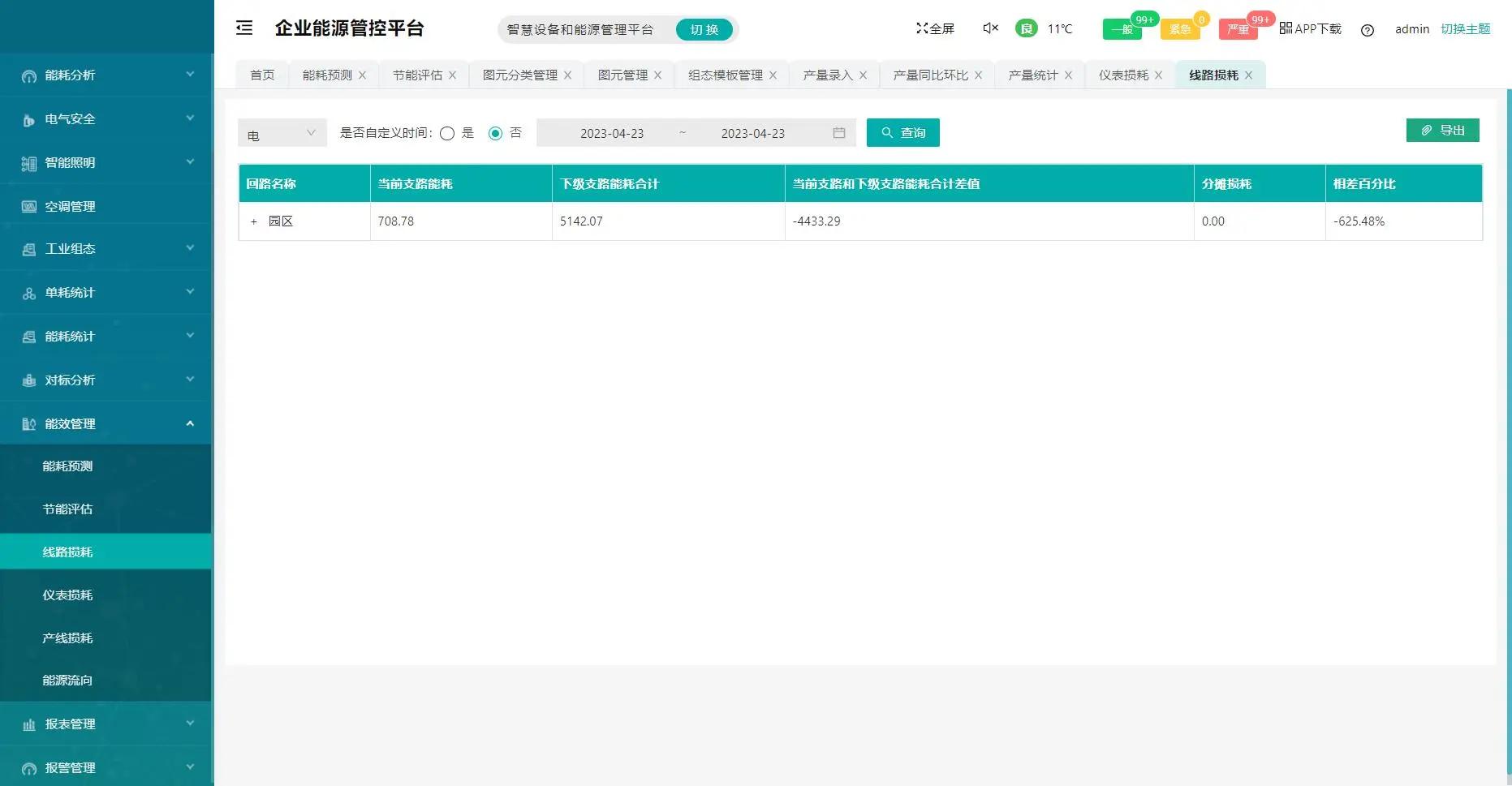
Task: Expand the 园区 row in the table
Action: [254, 221]
